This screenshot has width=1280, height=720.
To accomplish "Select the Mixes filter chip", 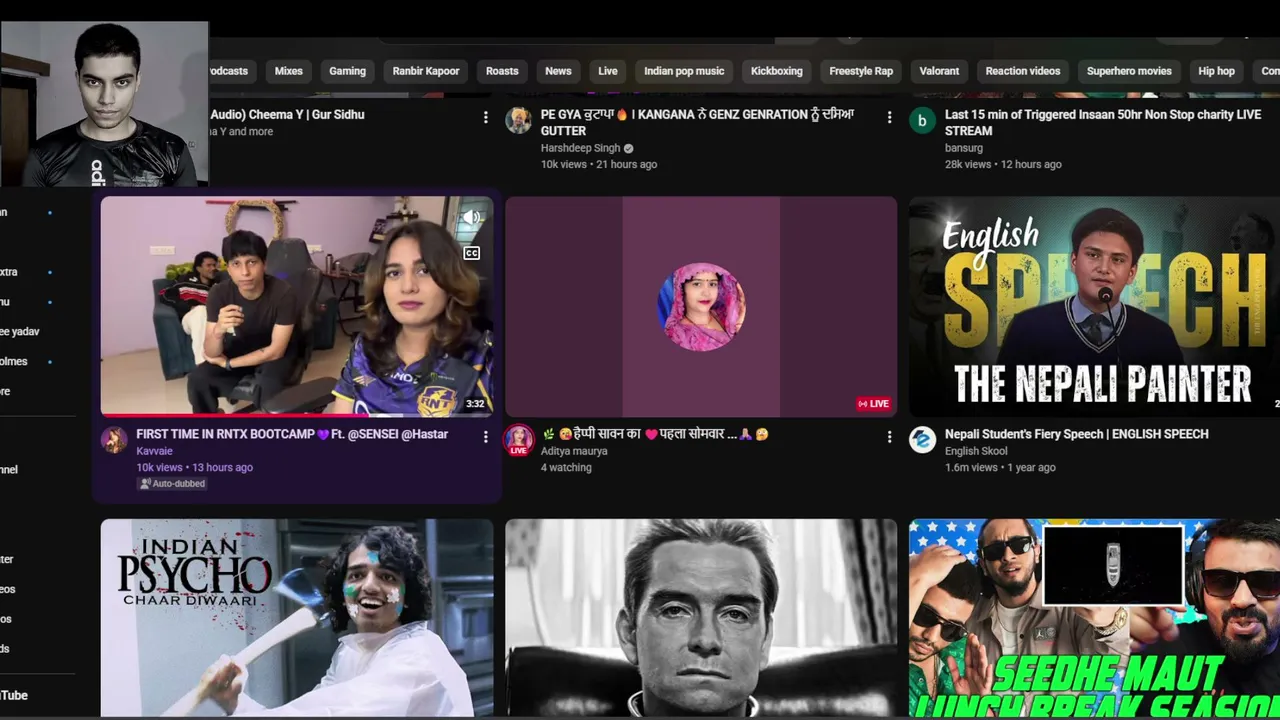I will click(289, 71).
